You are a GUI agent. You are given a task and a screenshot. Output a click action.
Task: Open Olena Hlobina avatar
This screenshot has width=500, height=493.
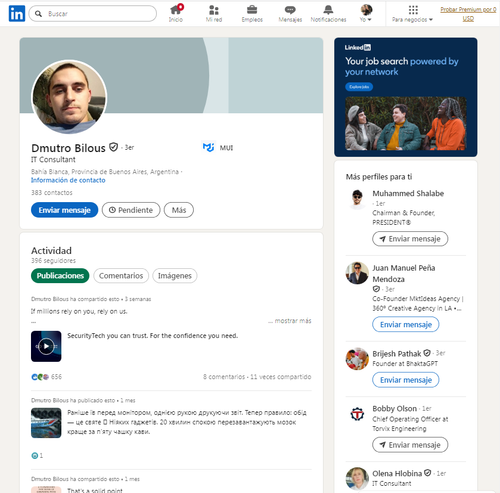(357, 478)
